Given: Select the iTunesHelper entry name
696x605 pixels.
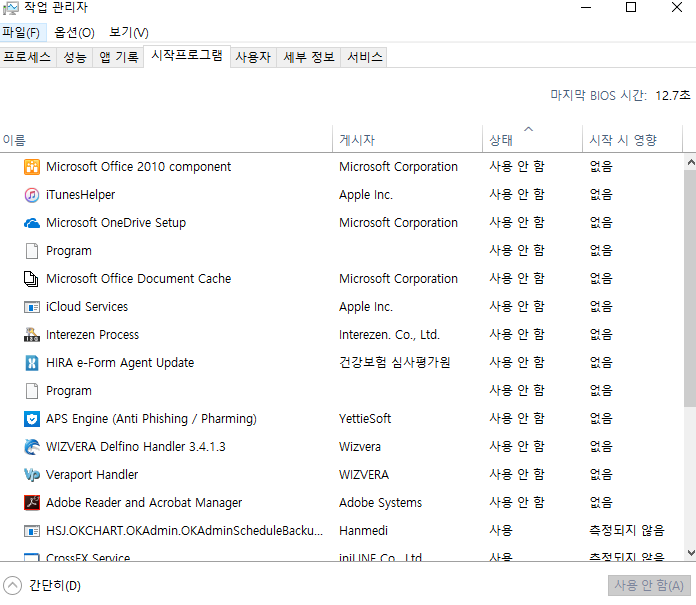Looking at the screenshot, I should click(x=80, y=195).
